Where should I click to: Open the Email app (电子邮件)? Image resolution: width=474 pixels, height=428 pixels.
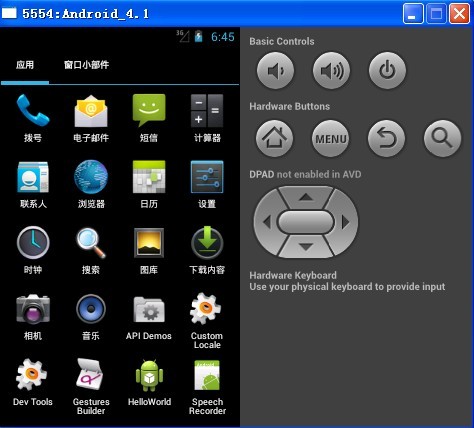point(91,118)
